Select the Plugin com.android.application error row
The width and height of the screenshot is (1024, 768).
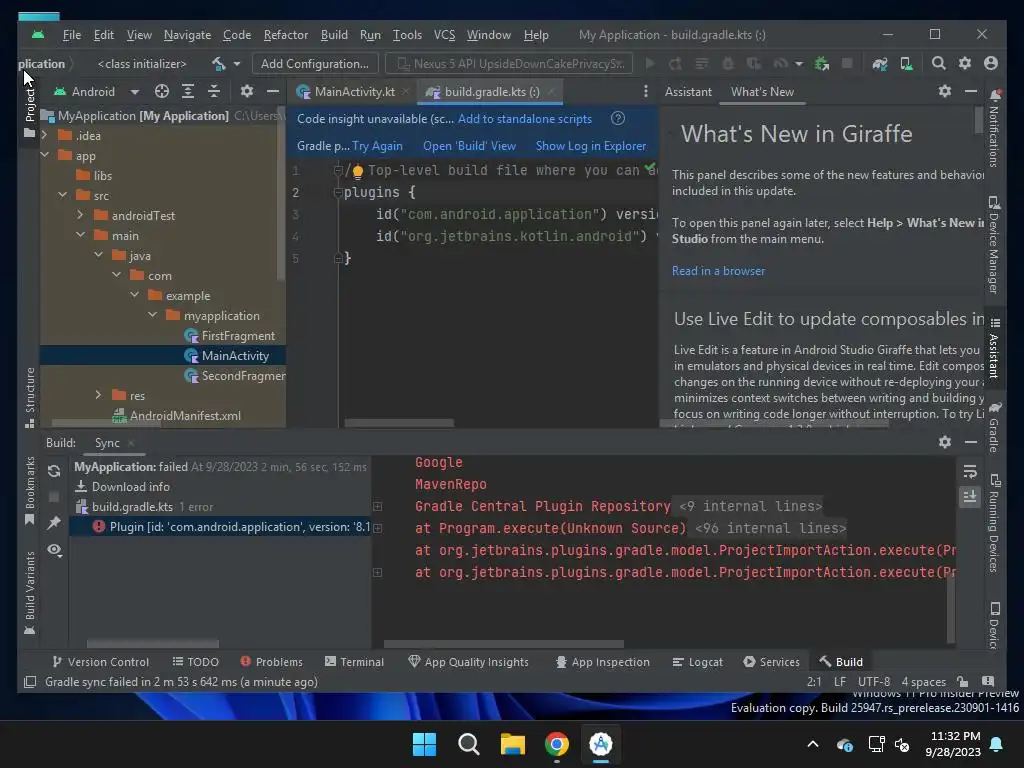point(220,526)
